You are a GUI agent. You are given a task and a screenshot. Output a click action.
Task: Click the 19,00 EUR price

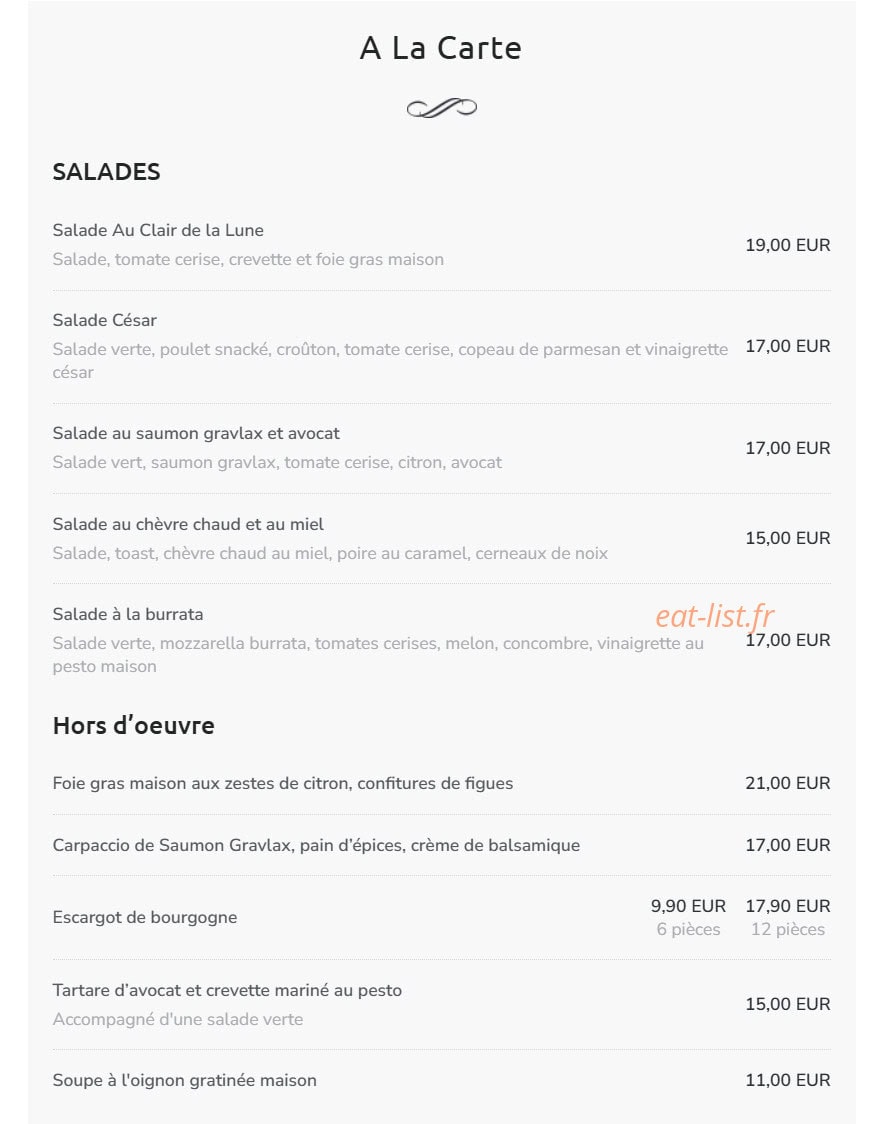[787, 245]
